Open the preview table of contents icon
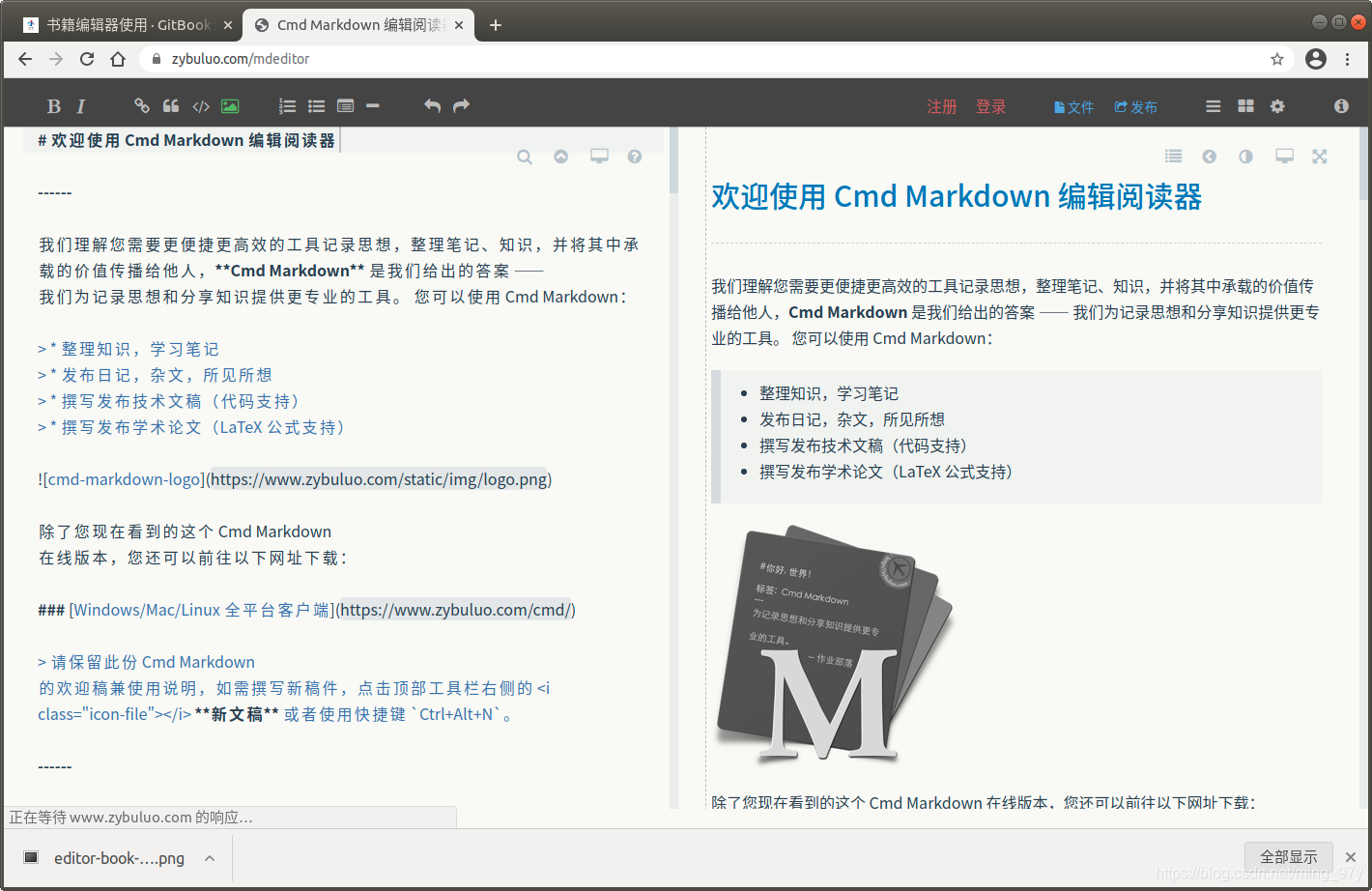Viewport: 1372px width, 891px height. (1173, 157)
